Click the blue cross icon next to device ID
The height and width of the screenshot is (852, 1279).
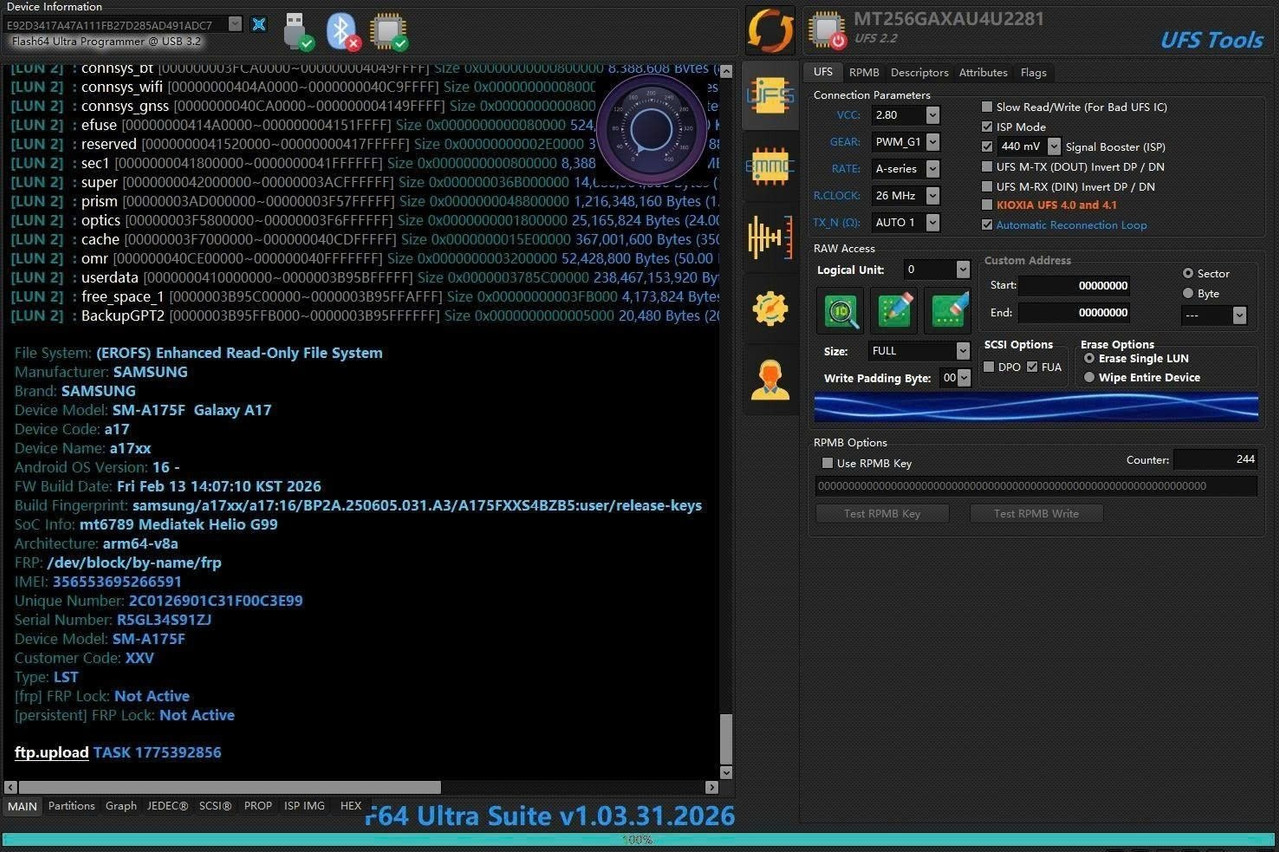259,24
